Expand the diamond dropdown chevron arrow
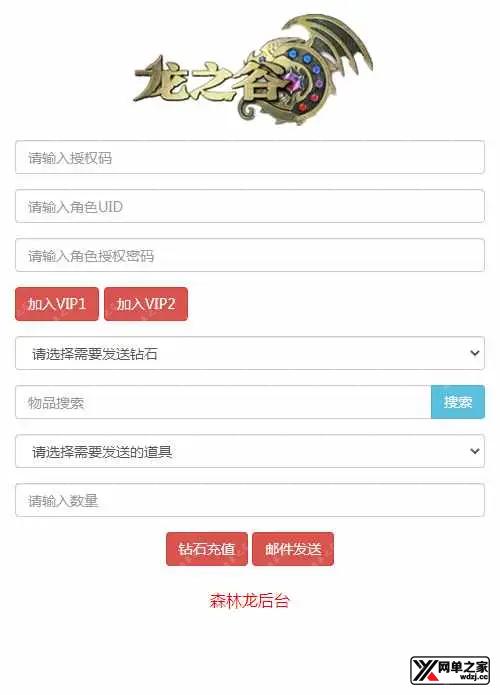500x695 pixels. click(x=474, y=353)
